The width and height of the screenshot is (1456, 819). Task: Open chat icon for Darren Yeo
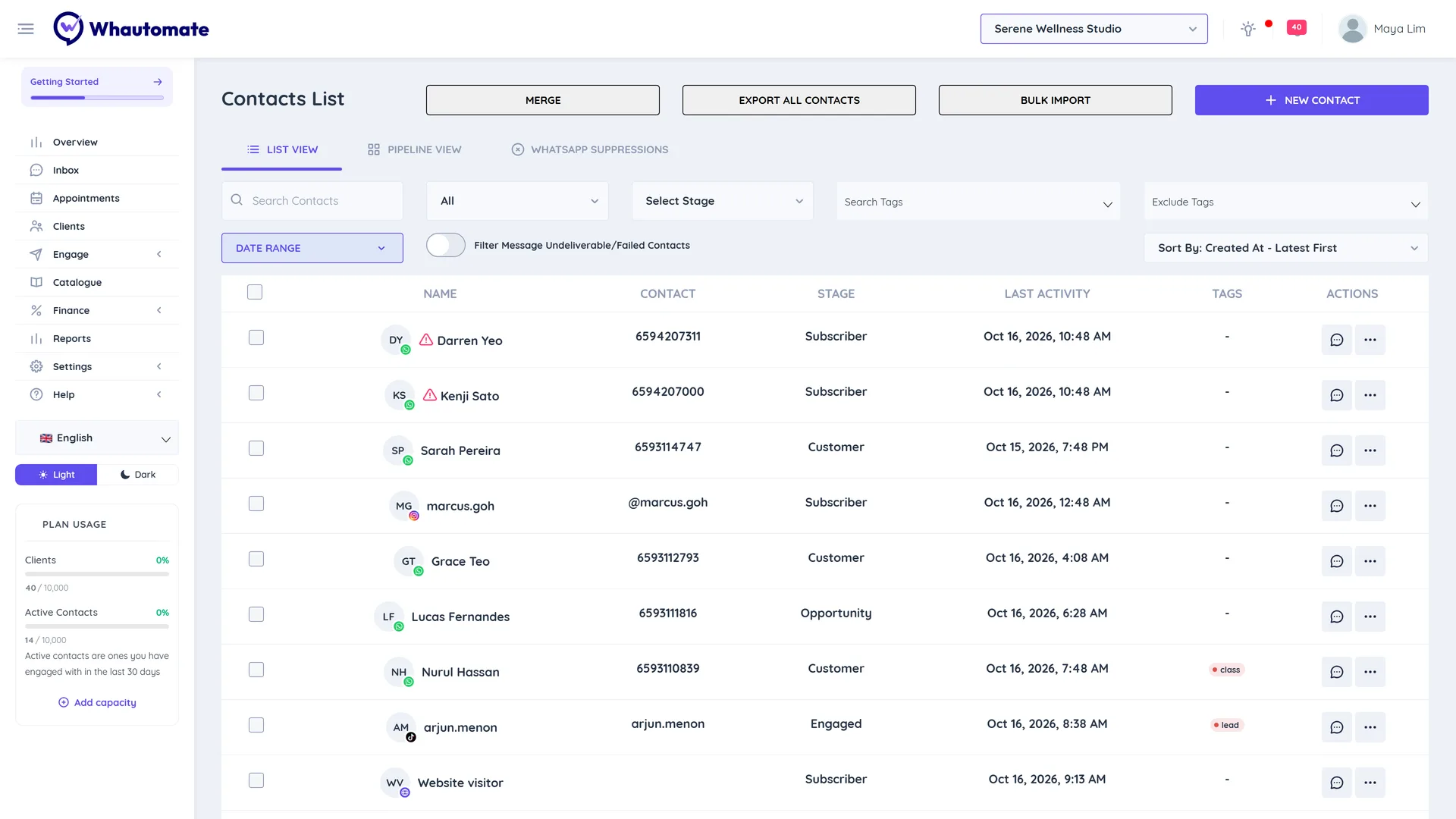(1337, 340)
